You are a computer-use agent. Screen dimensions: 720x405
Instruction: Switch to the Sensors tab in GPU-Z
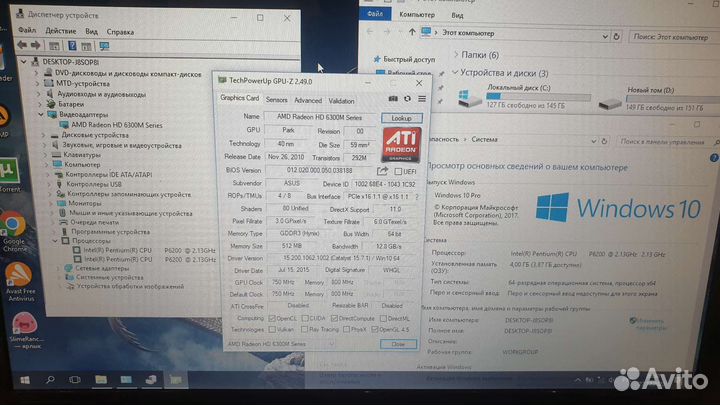(x=276, y=100)
